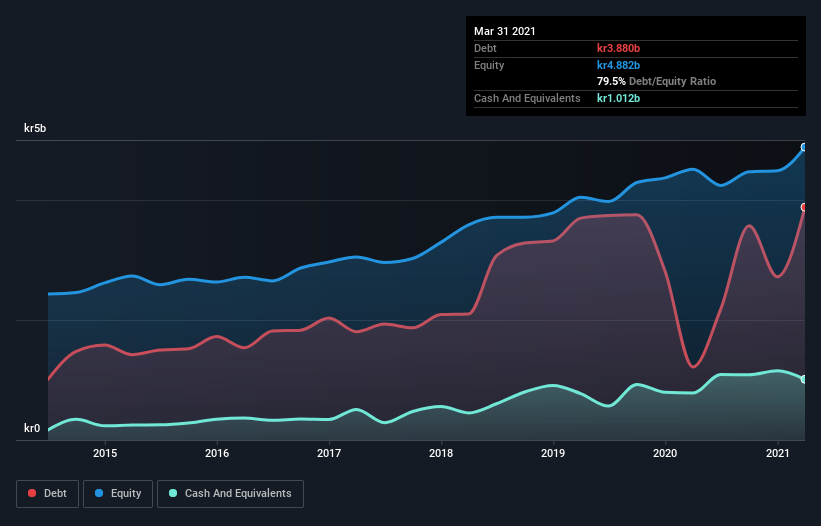Screen dimensions: 821x526
Task: Click Cash And Equivalents label in tooltip
Action: (527, 98)
